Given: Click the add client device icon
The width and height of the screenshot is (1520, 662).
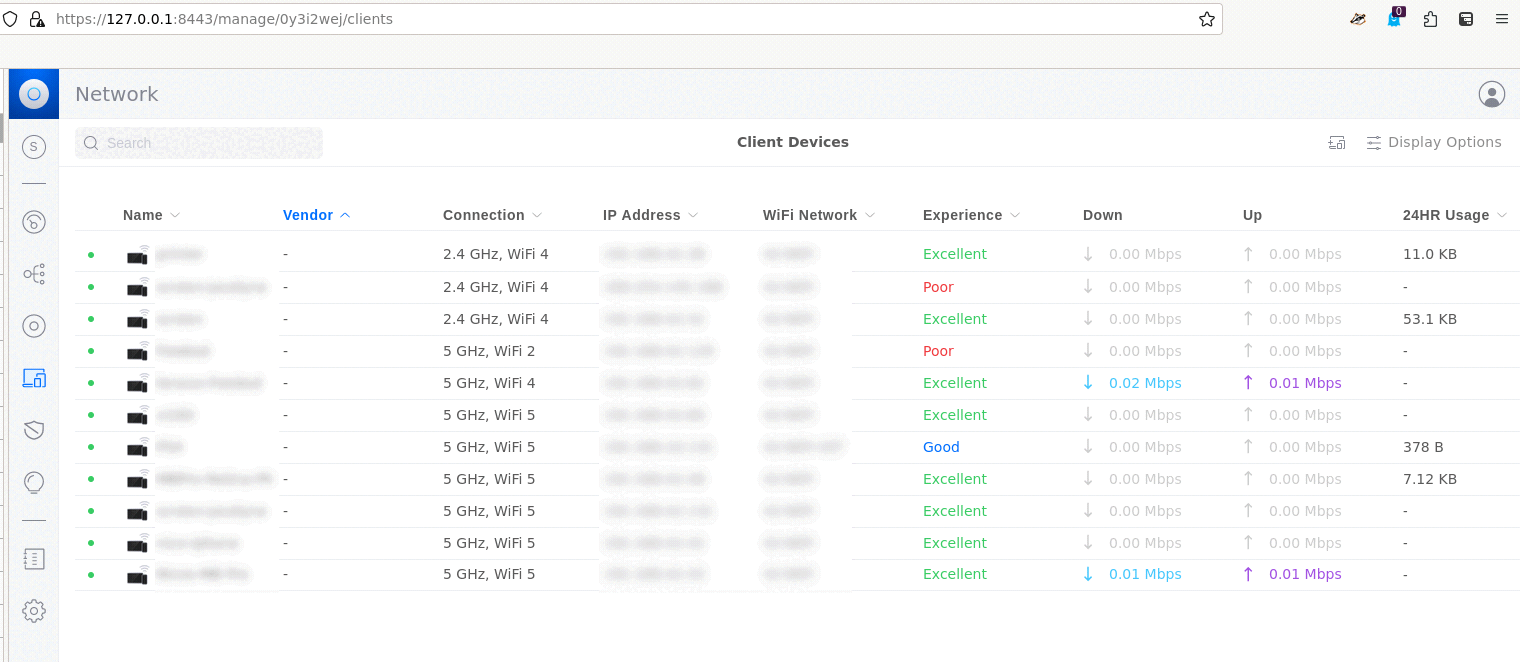Looking at the screenshot, I should 1337,143.
